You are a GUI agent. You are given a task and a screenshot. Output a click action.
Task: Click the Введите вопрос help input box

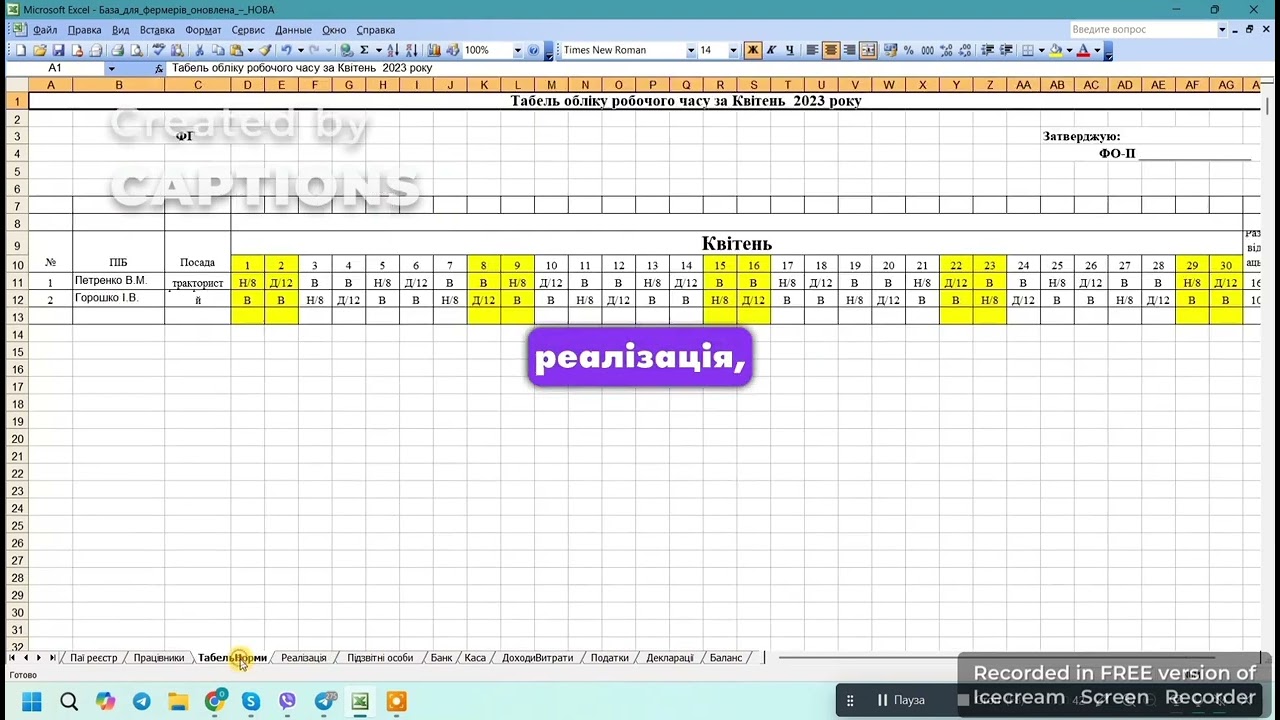[x=1142, y=30]
